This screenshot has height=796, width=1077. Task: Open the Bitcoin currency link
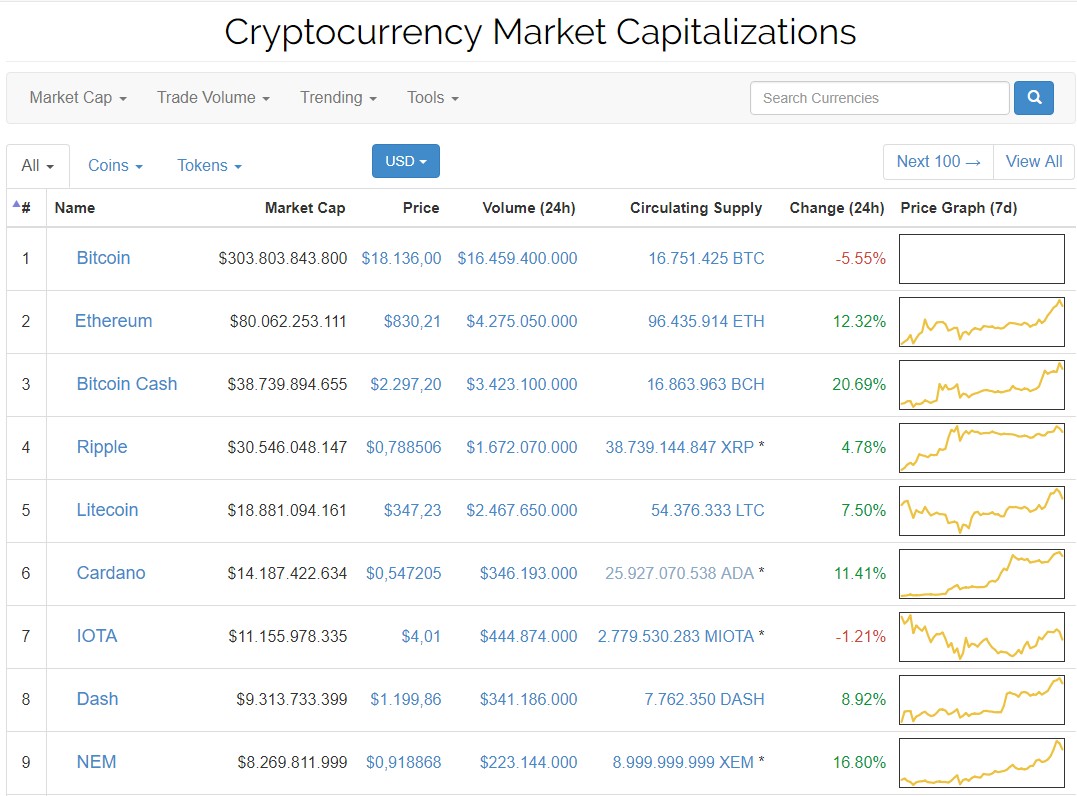(x=103, y=258)
